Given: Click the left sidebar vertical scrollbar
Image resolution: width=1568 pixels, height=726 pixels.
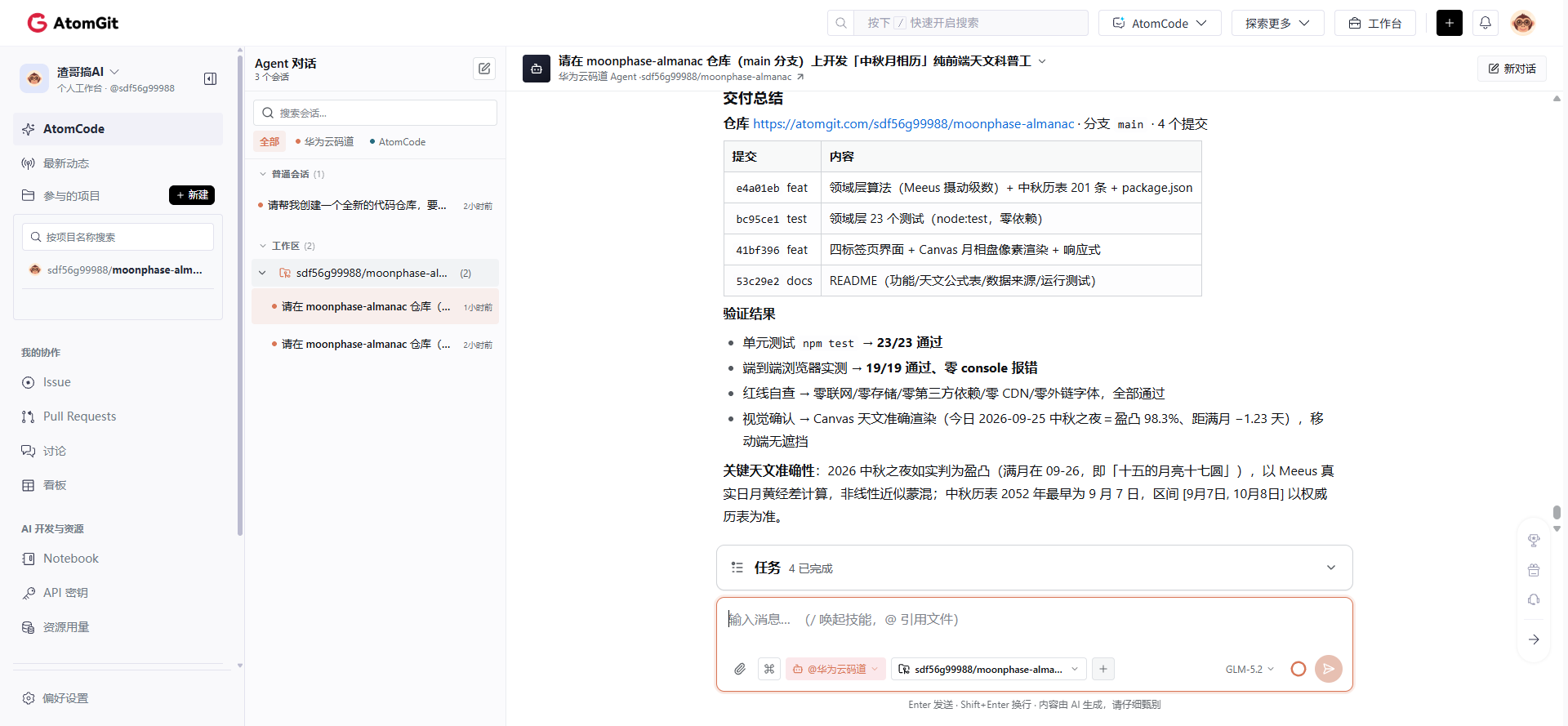Looking at the screenshot, I should pyautogui.click(x=240, y=294).
